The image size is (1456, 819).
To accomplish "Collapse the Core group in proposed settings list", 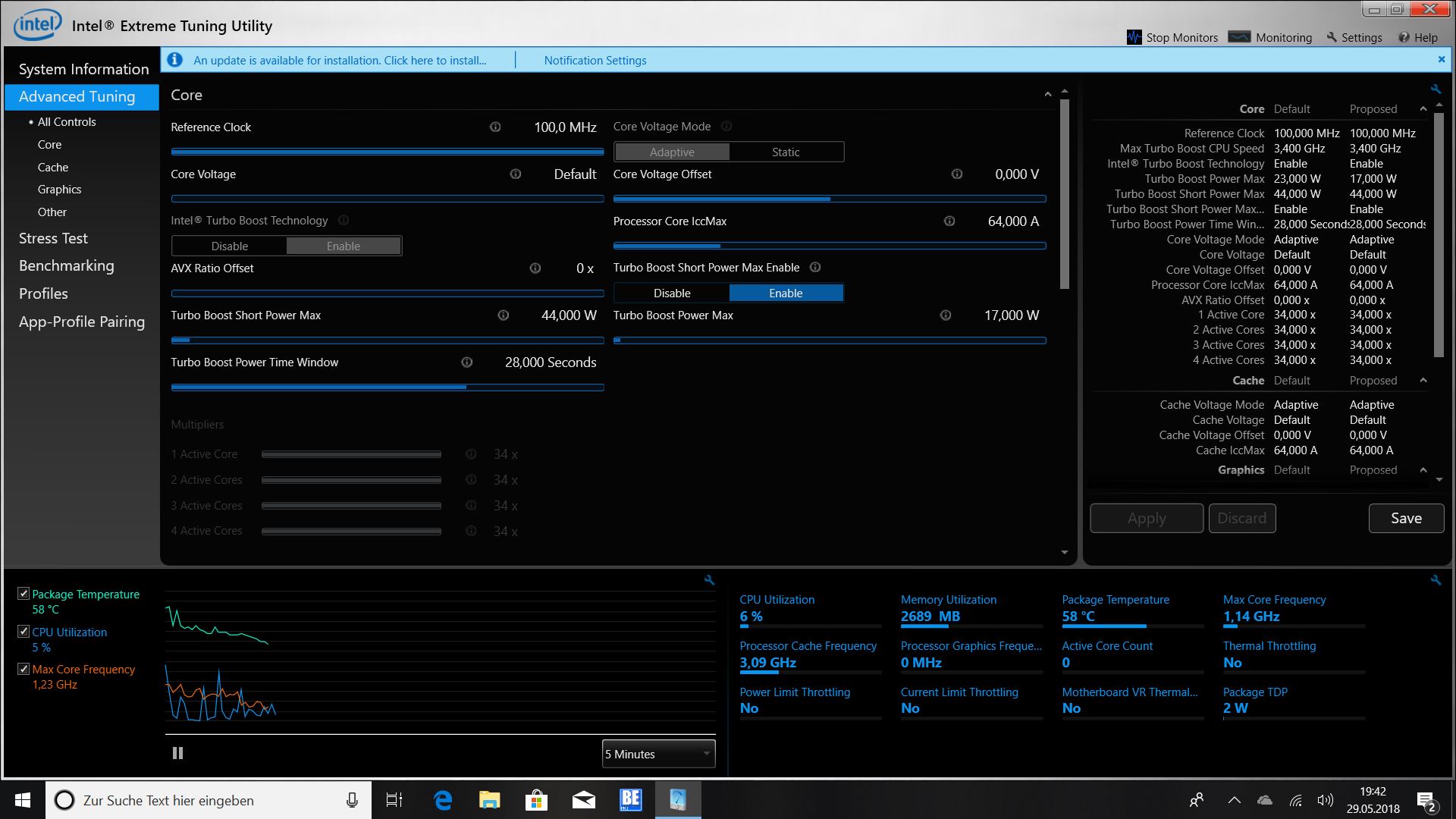I will click(1423, 108).
